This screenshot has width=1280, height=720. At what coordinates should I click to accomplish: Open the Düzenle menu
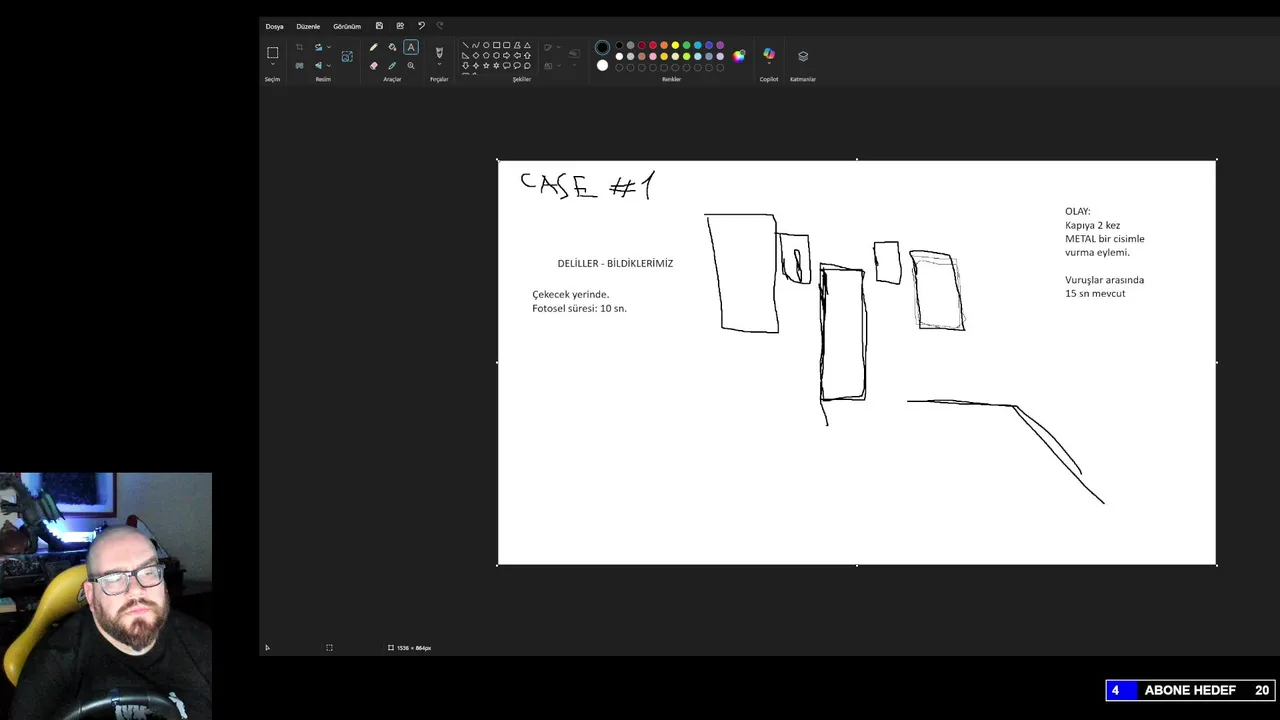[x=308, y=26]
